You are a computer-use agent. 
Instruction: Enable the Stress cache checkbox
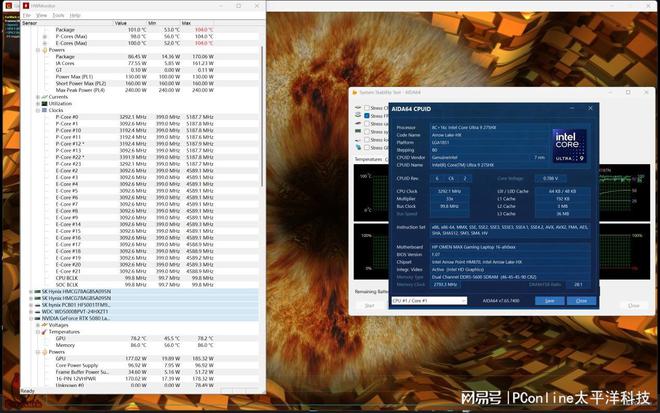(367, 124)
